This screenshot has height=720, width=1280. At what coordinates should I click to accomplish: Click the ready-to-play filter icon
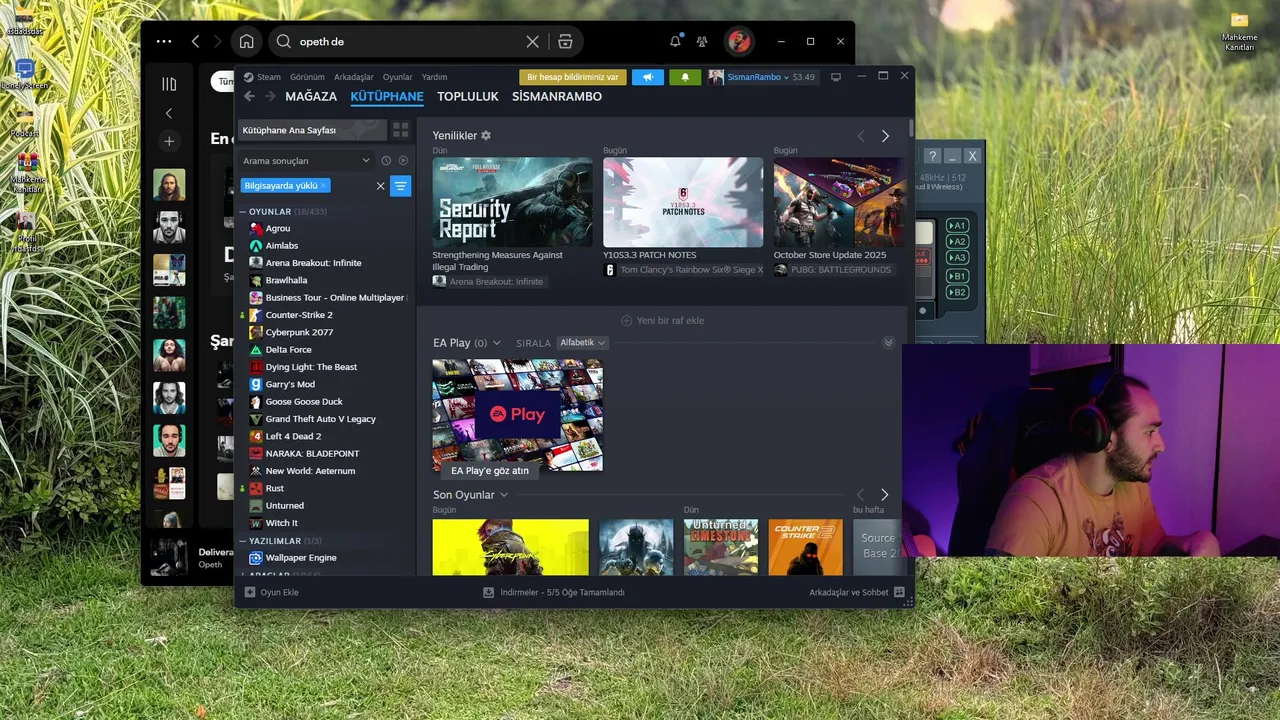point(403,160)
